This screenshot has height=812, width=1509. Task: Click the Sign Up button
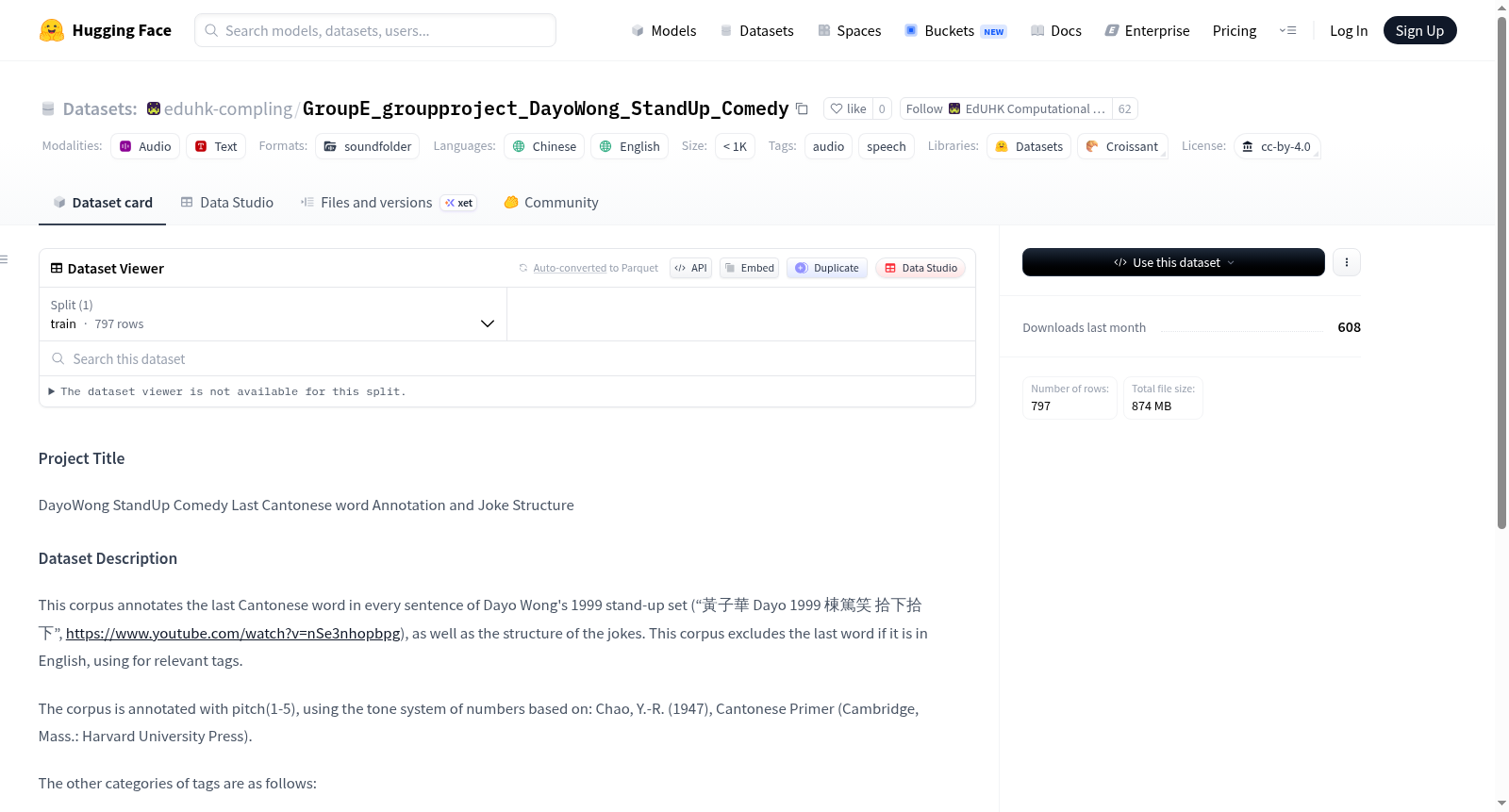[1419, 30]
